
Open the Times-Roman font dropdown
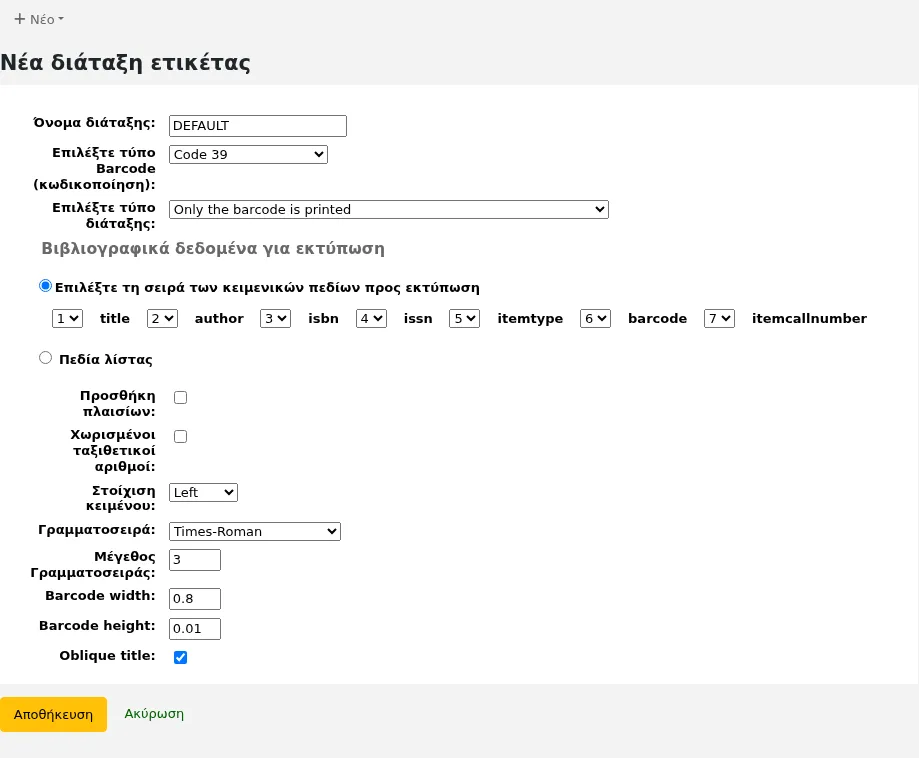click(255, 532)
